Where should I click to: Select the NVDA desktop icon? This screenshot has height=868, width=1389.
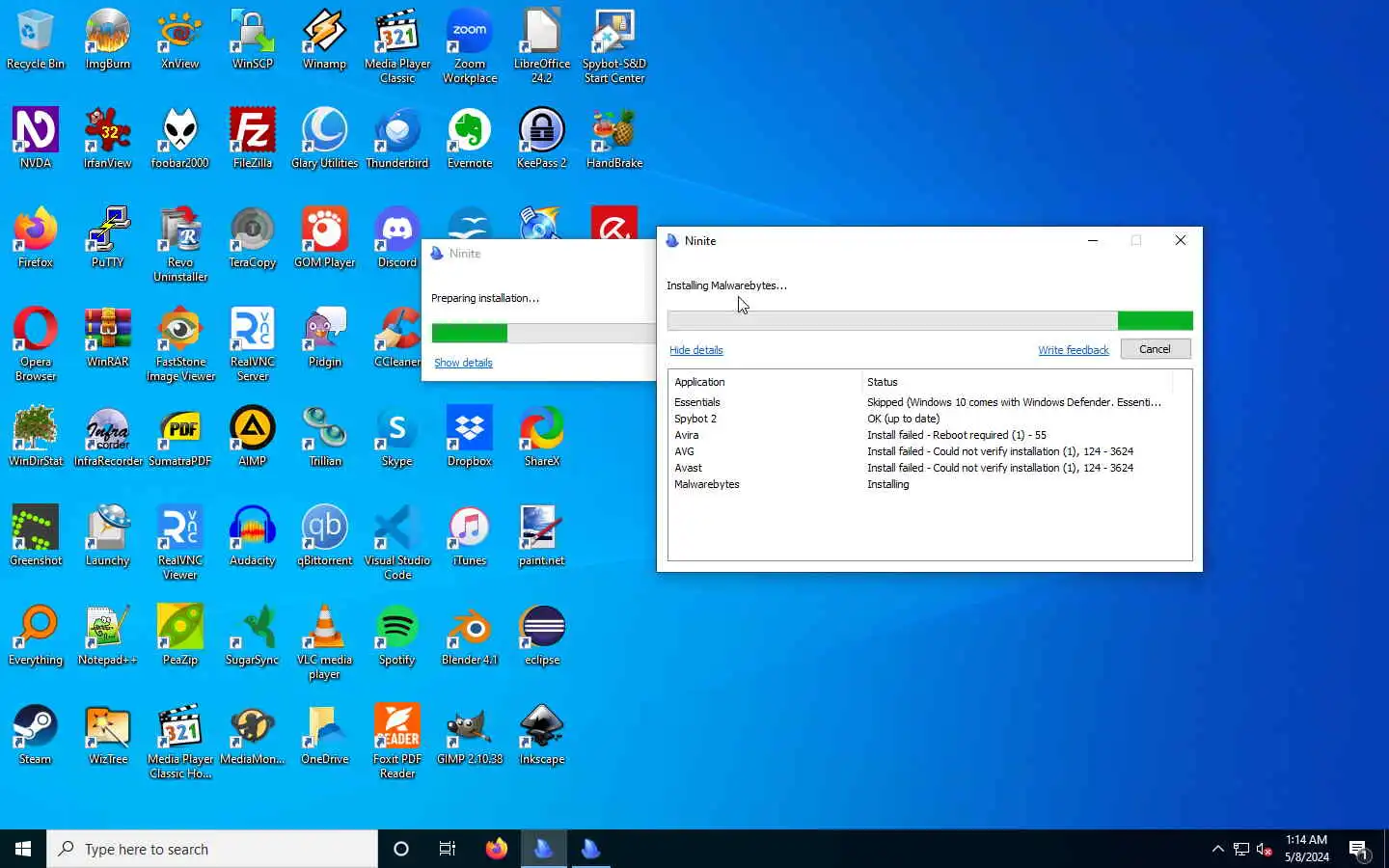tap(35, 139)
